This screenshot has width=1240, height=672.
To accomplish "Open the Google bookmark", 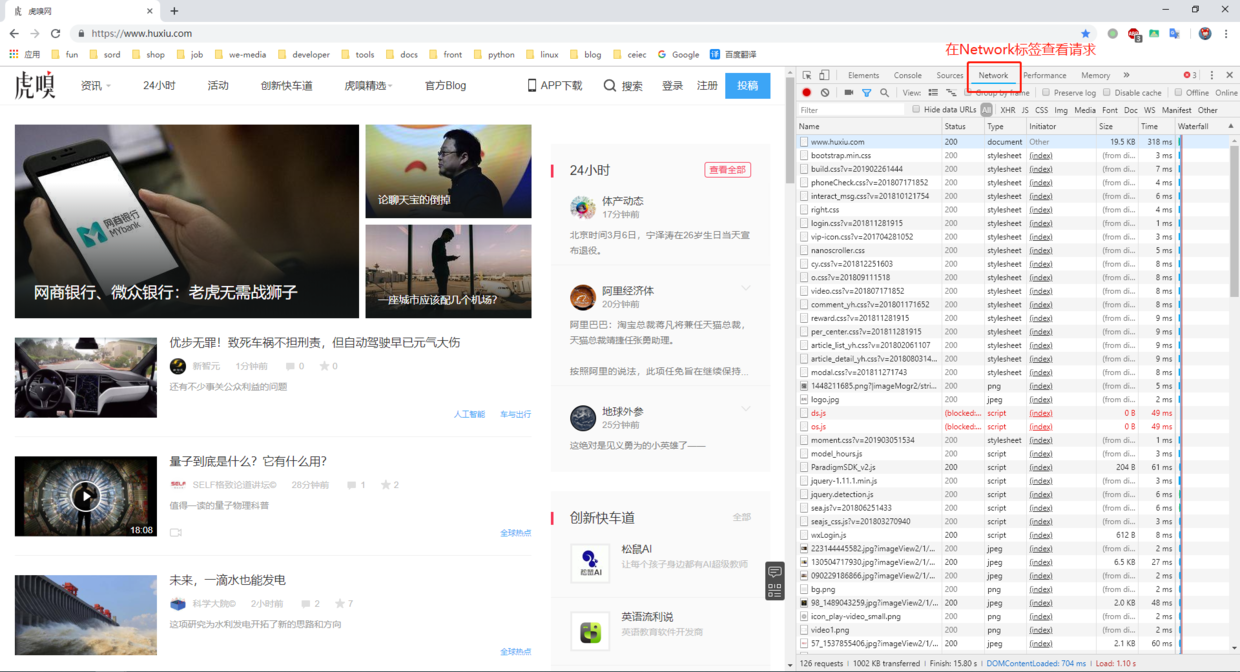I will [x=678, y=54].
